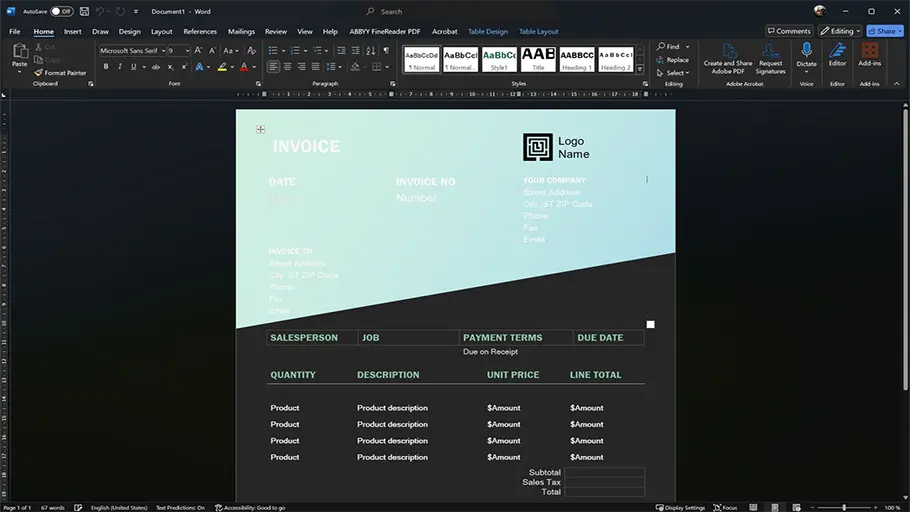Image resolution: width=910 pixels, height=512 pixels.
Task: Click the Share button
Action: 884,31
